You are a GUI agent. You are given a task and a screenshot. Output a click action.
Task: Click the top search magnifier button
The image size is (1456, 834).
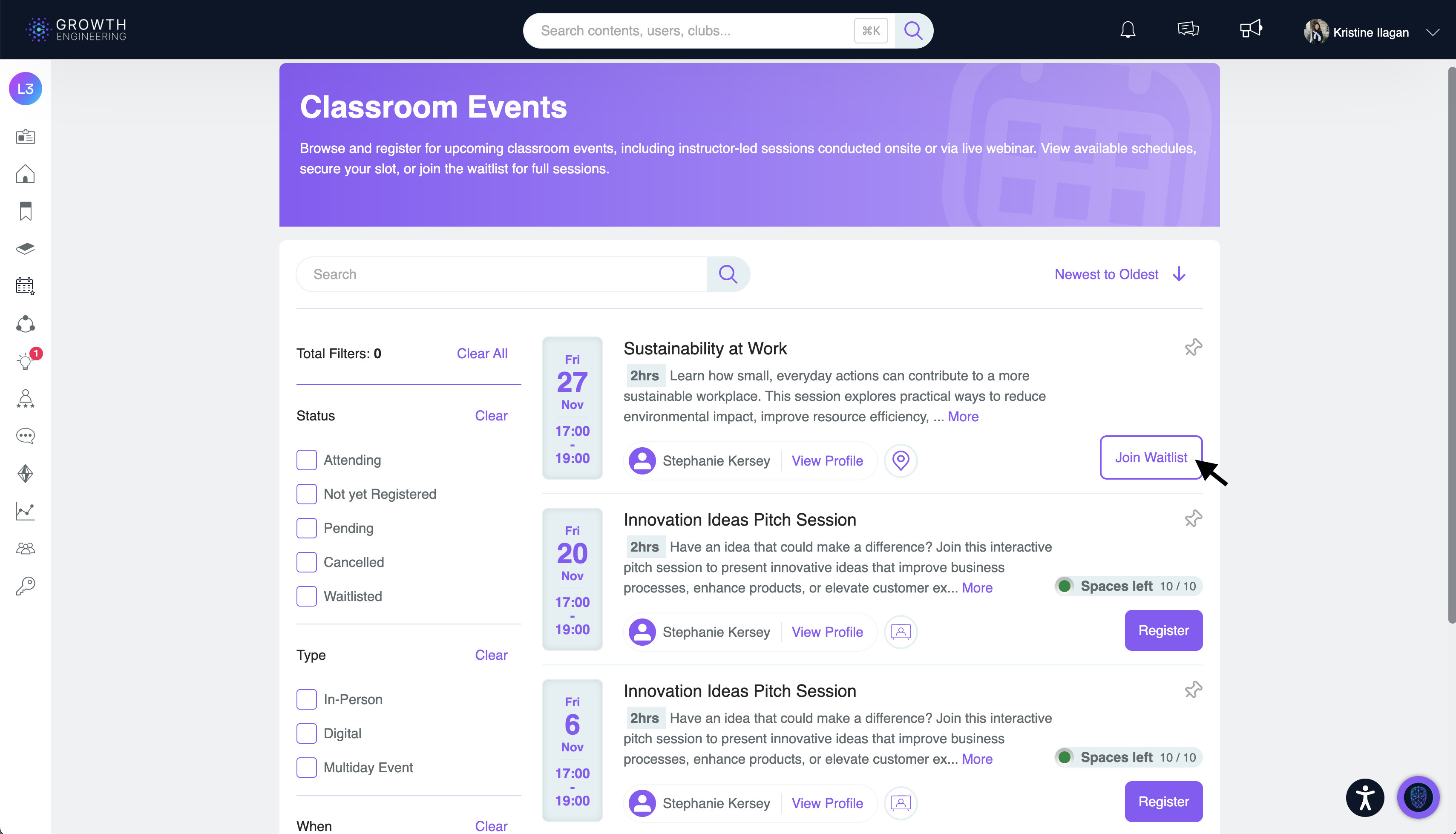pos(914,30)
